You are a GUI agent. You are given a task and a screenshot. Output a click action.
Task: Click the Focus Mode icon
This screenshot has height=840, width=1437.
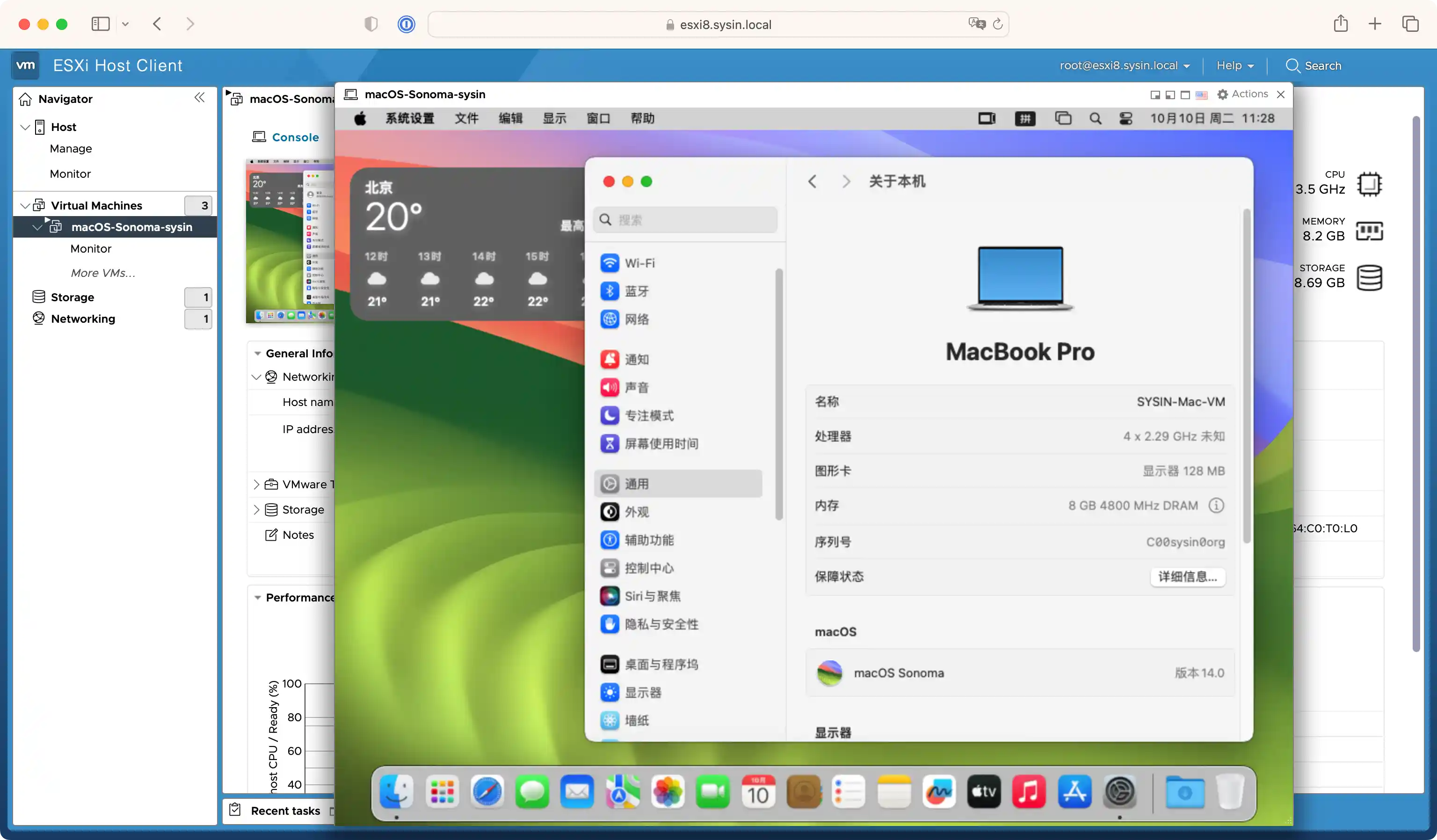pyautogui.click(x=609, y=414)
